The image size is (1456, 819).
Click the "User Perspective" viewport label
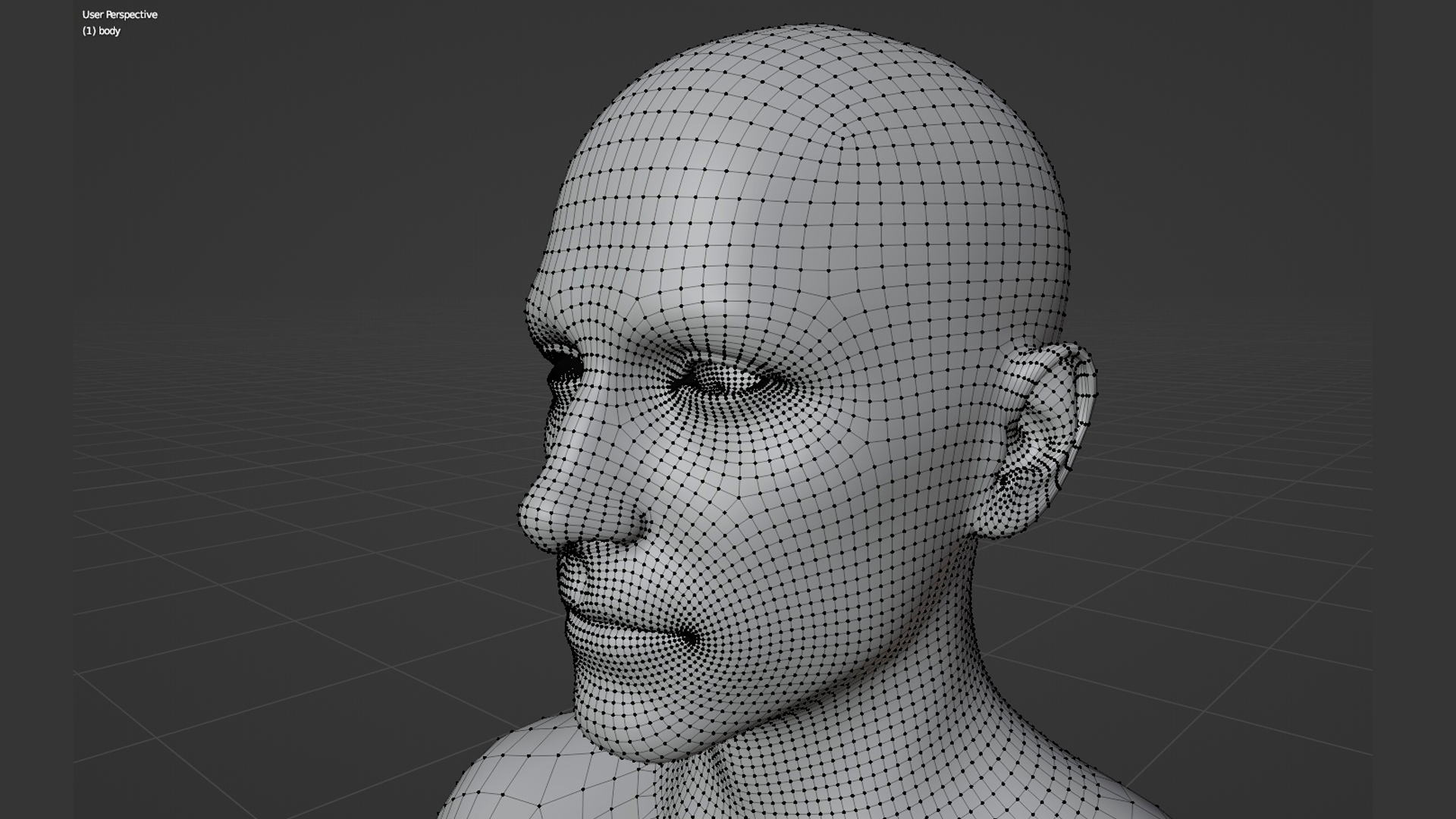point(120,14)
